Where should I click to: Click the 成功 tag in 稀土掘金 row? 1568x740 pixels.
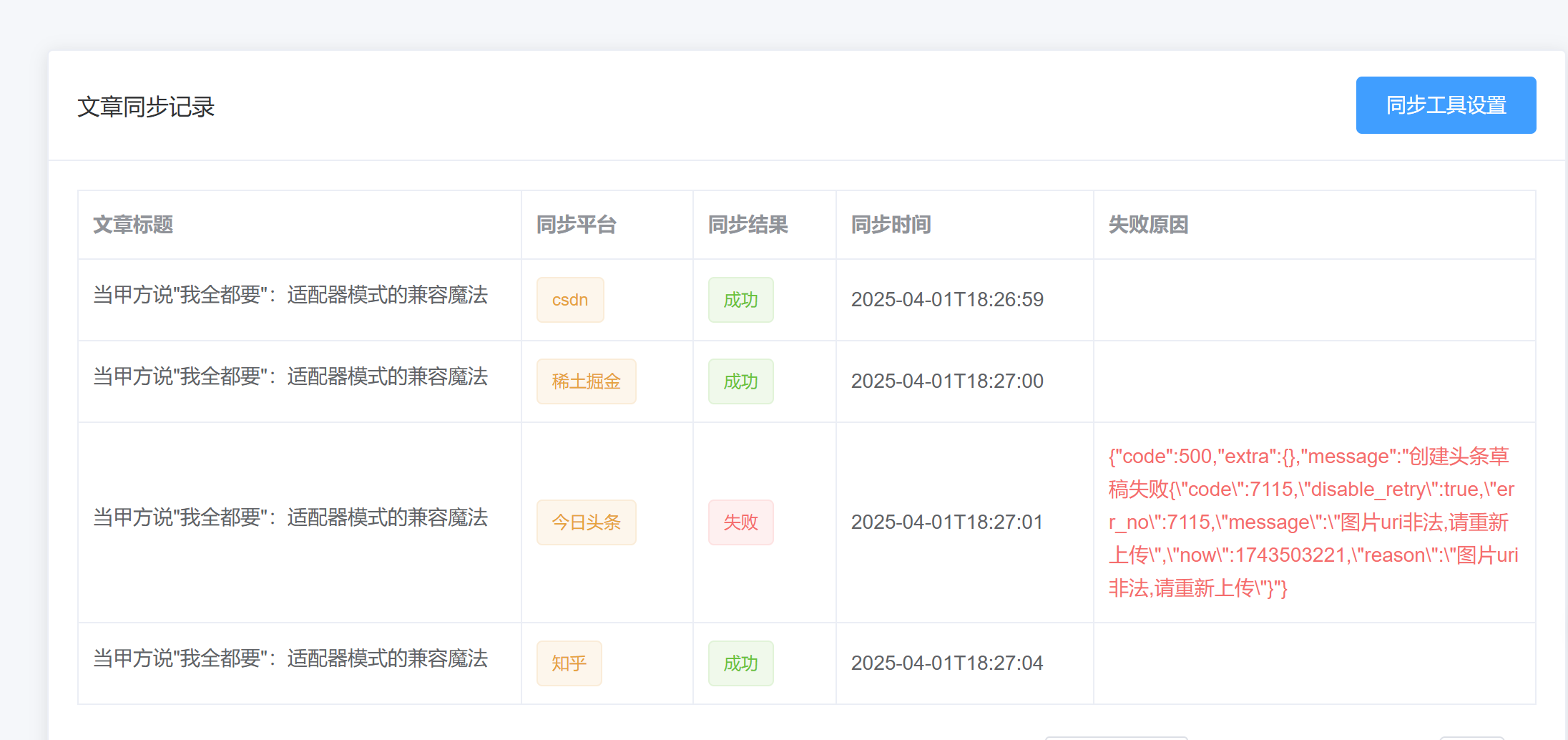pyautogui.click(x=741, y=381)
